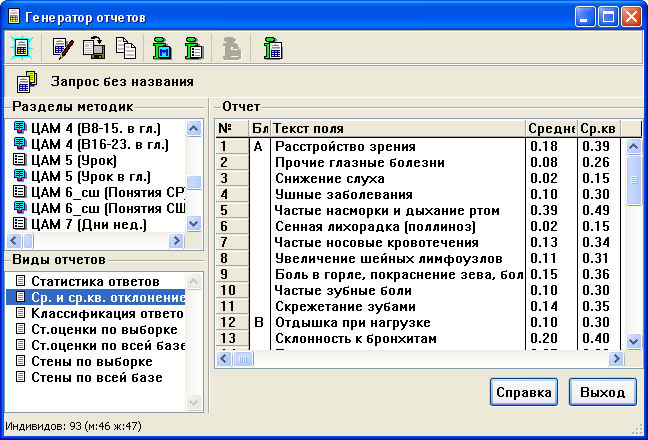This screenshot has height=440, width=648.
Task: Click the green weight icon with list
Action: (x=194, y=48)
